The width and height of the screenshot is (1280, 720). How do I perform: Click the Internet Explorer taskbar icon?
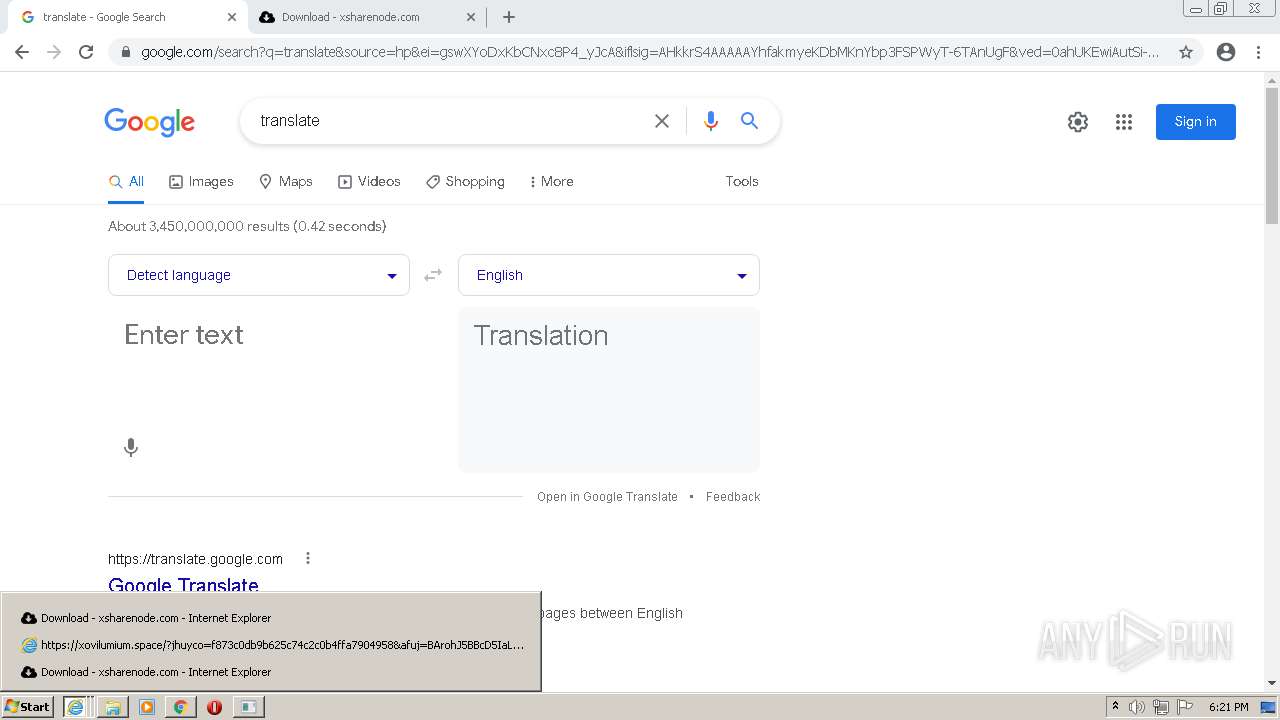[76, 707]
